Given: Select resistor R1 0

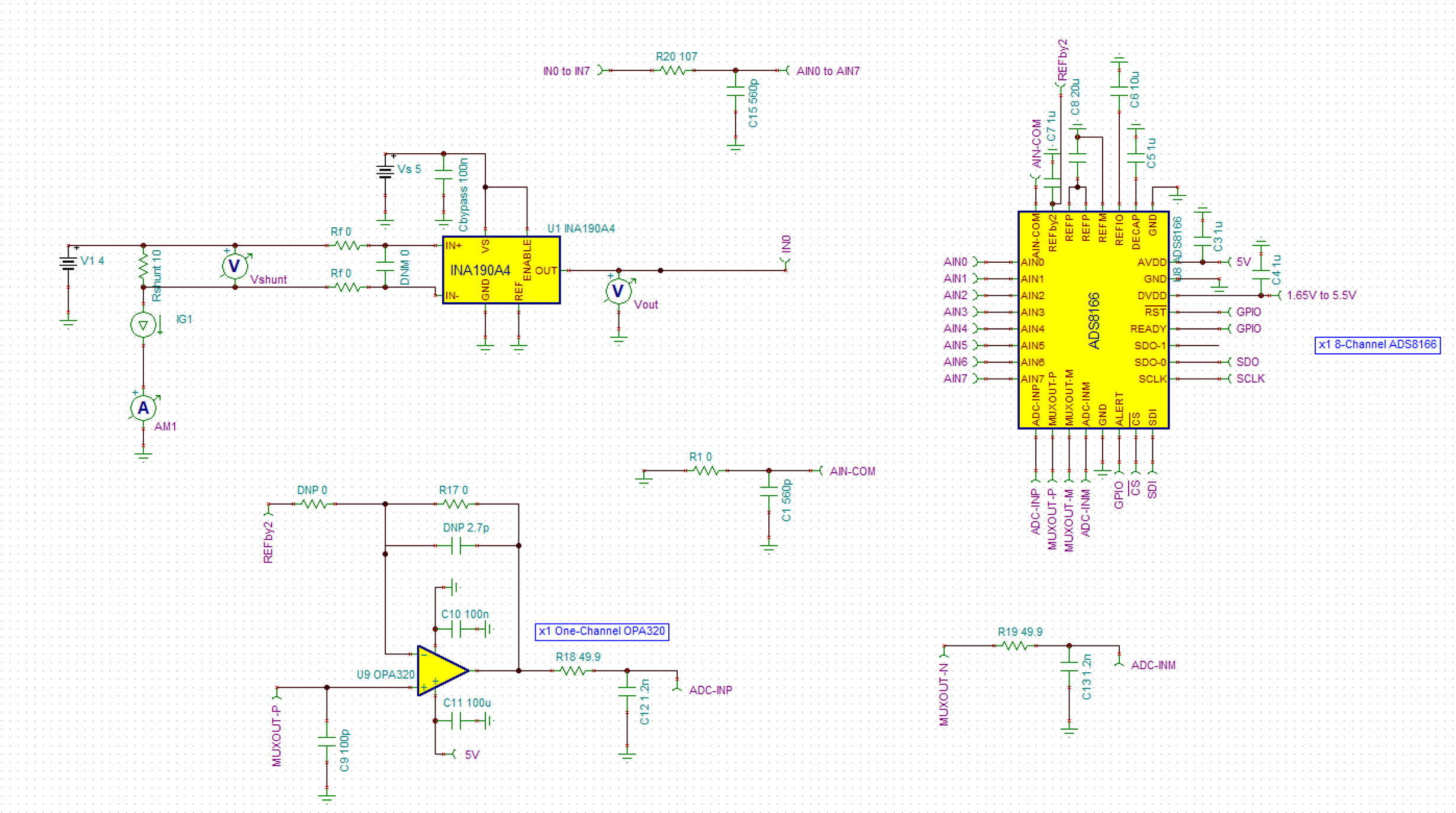Looking at the screenshot, I should point(706,470).
